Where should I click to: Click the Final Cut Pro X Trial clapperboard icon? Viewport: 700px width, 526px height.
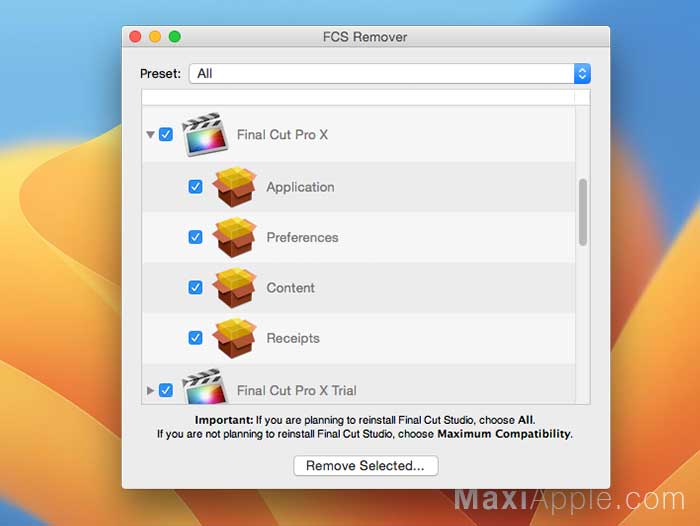205,386
